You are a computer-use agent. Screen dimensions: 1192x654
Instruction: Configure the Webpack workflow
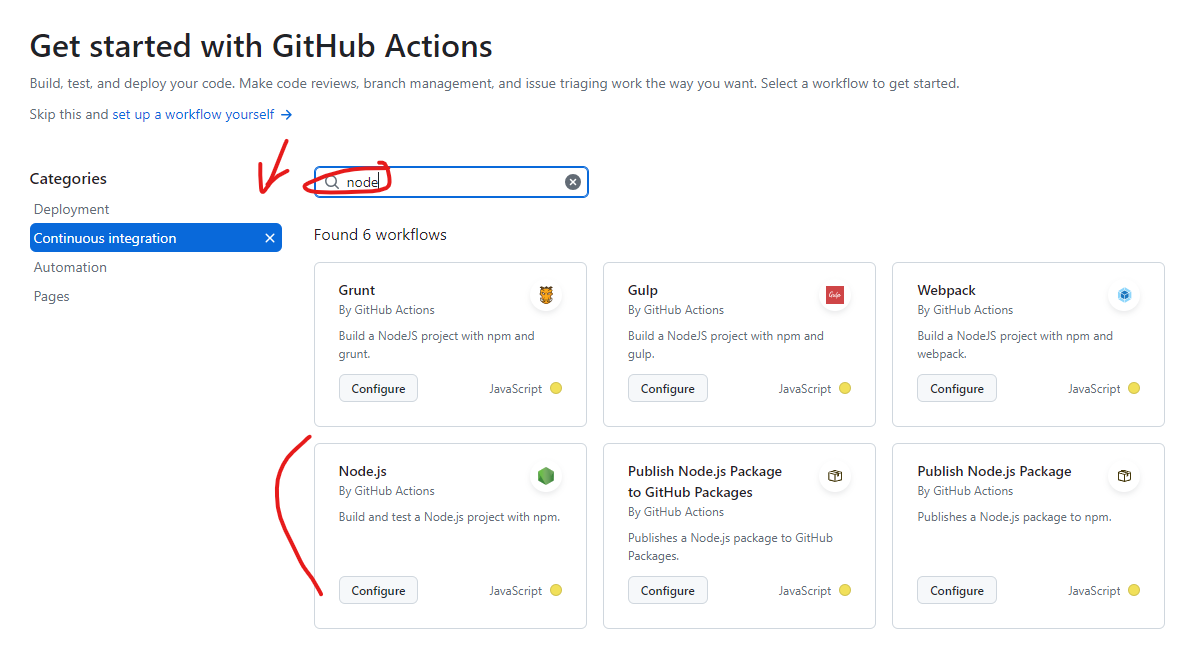click(x=956, y=389)
